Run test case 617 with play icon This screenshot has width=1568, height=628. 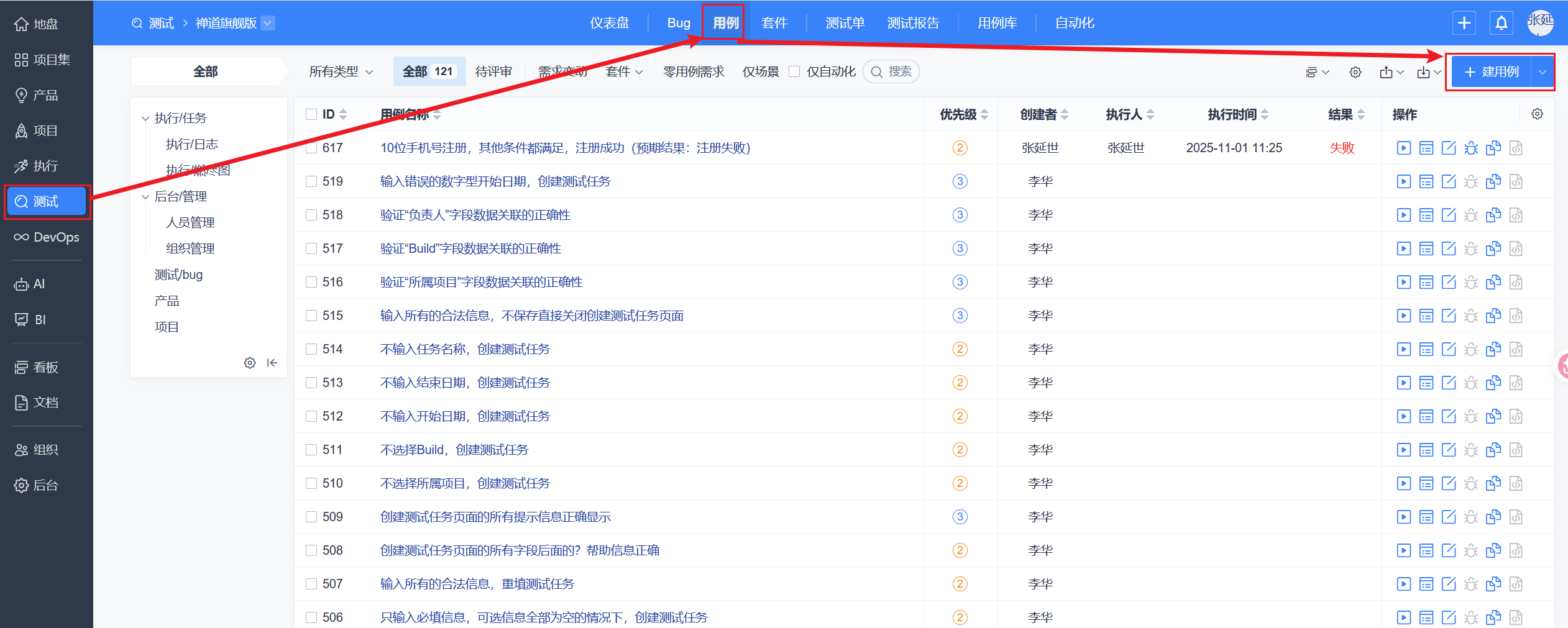(1403, 148)
